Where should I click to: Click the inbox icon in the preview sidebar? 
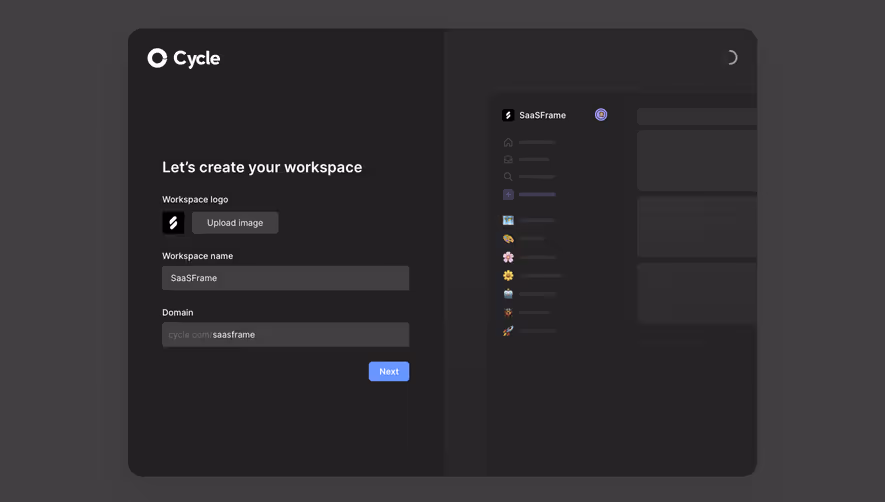point(508,159)
